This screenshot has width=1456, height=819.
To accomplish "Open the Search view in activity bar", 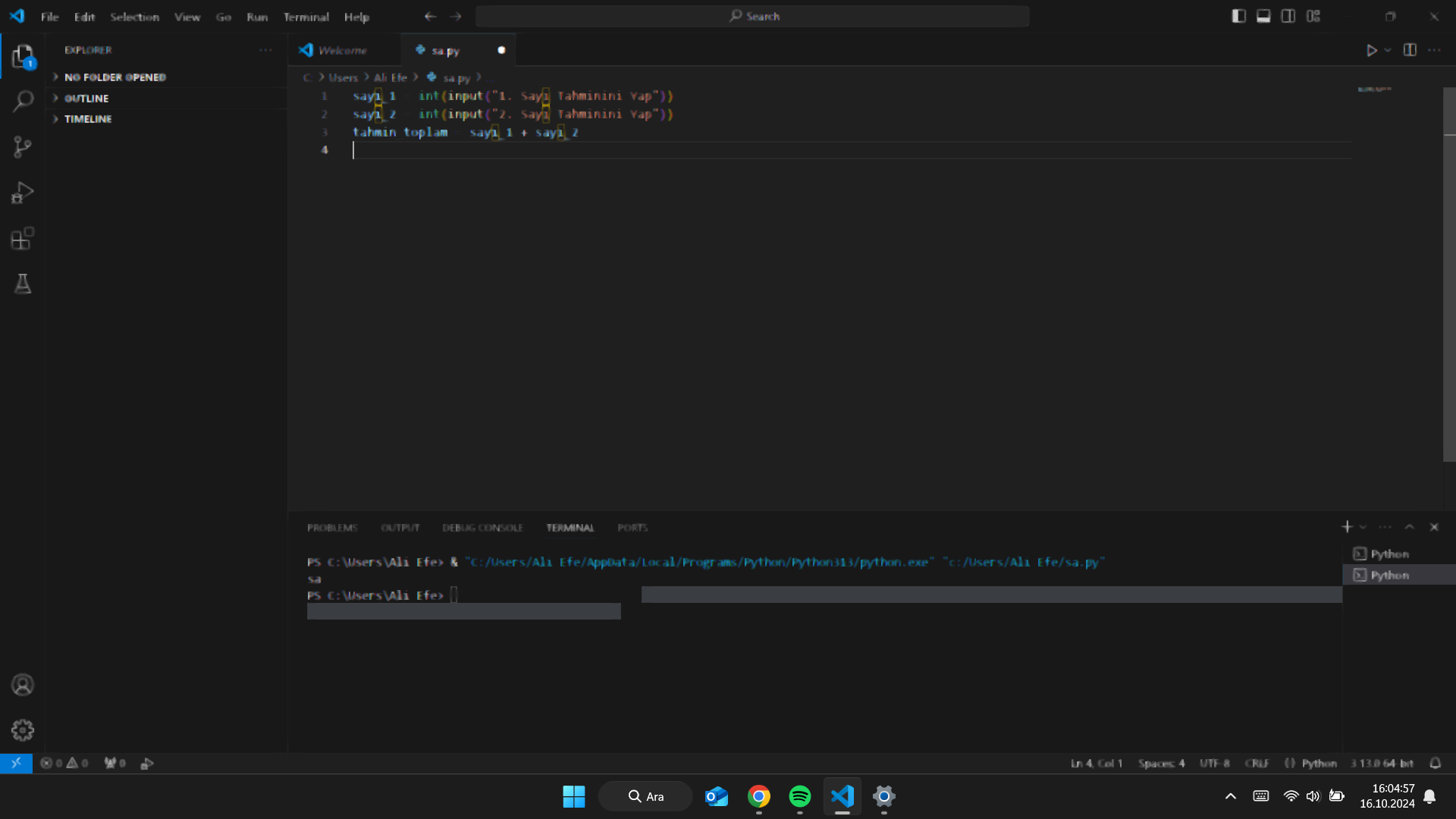I will pos(23,101).
